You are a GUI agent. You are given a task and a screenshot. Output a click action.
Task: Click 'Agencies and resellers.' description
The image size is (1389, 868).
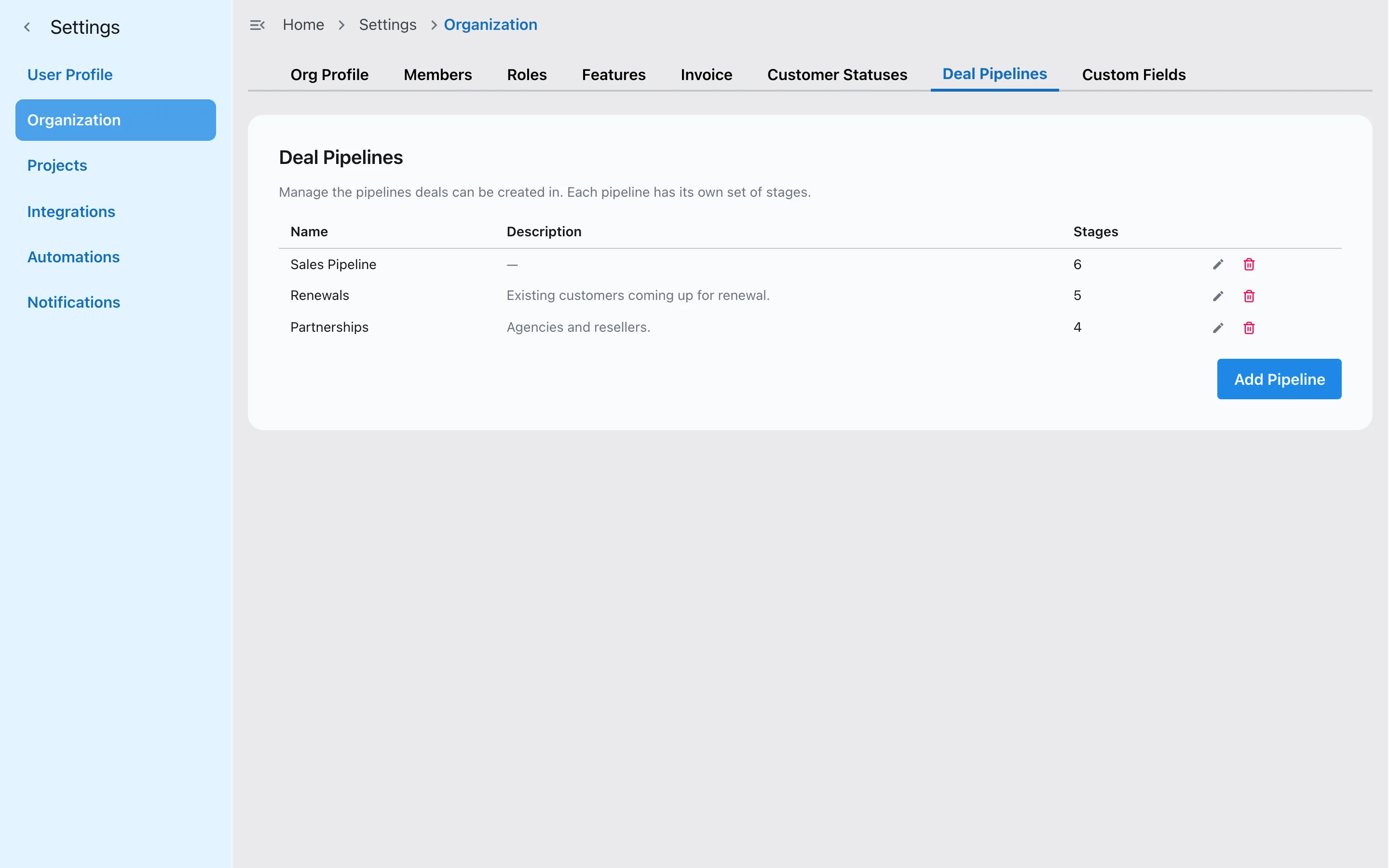[x=579, y=327]
